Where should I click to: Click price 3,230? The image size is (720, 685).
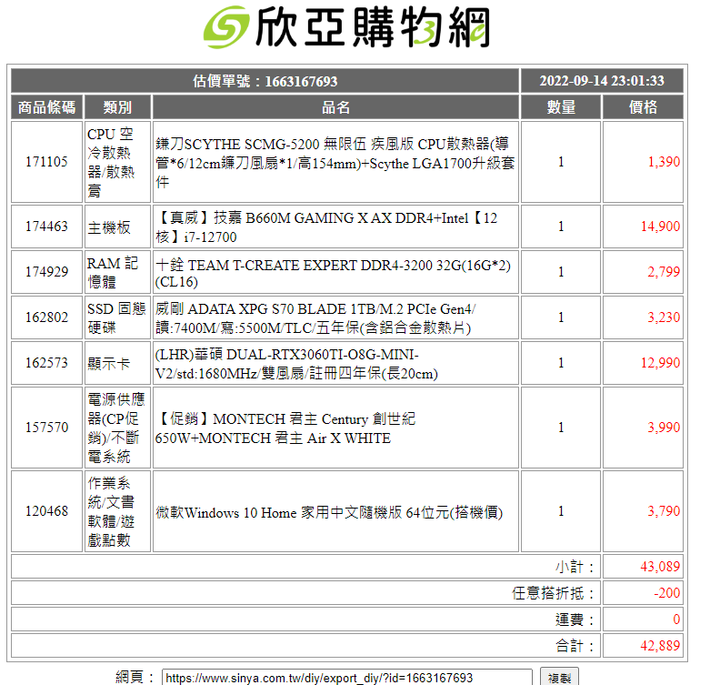[x=664, y=317]
